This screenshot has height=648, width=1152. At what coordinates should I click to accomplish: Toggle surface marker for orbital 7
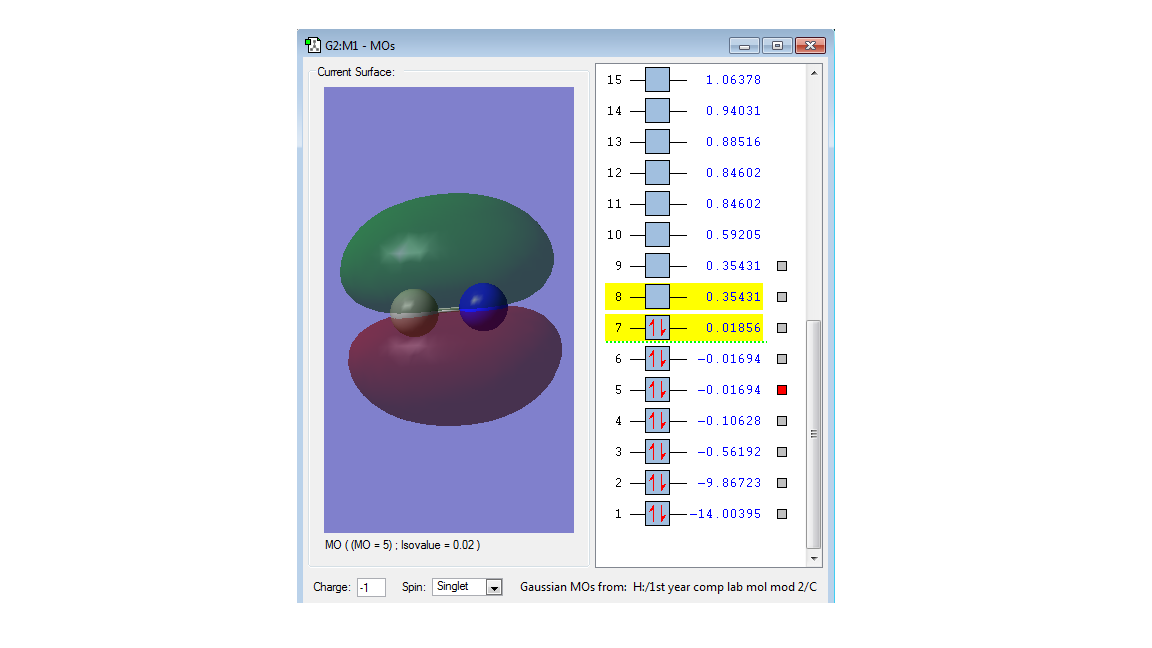point(782,328)
